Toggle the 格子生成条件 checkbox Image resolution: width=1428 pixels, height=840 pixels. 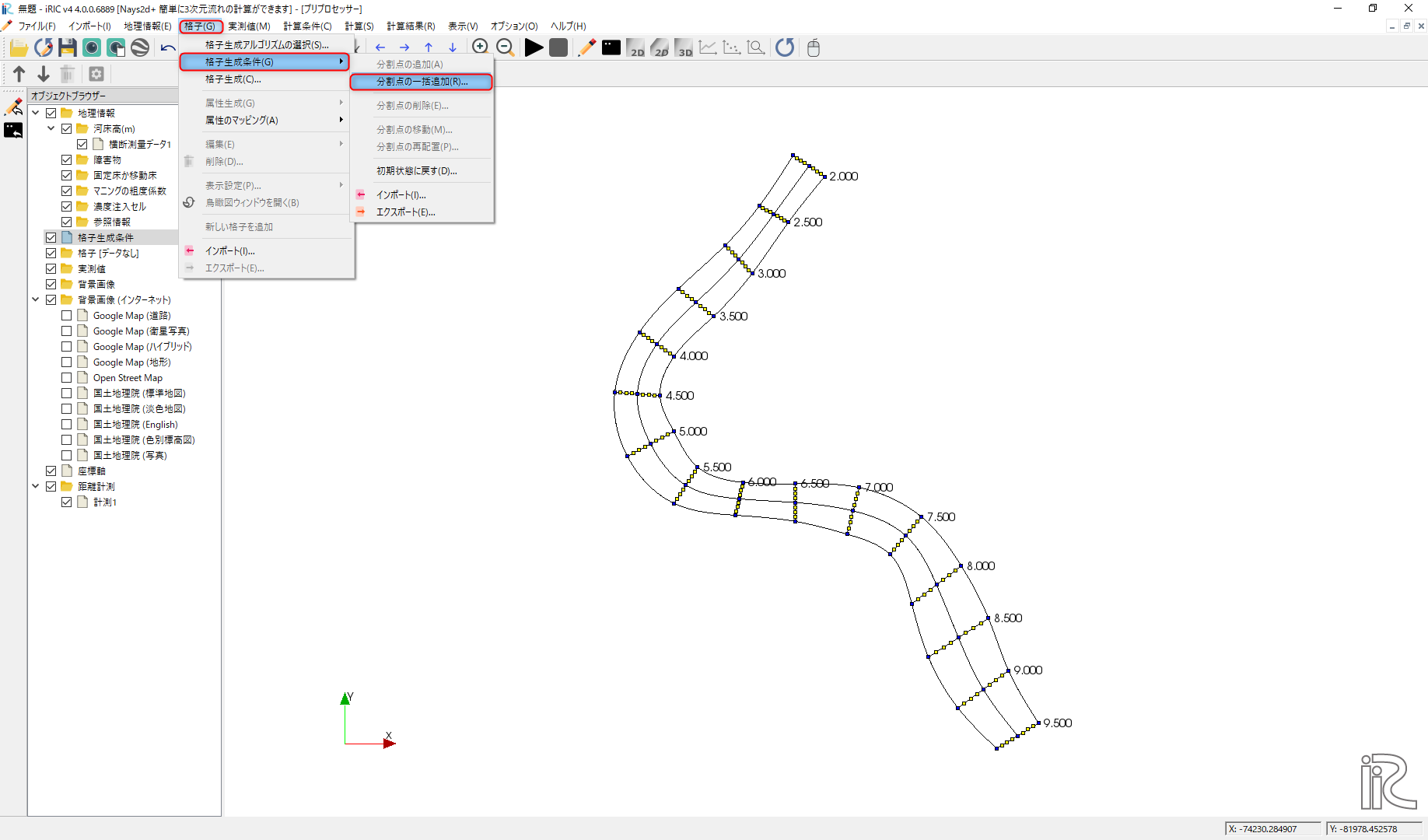click(51, 238)
